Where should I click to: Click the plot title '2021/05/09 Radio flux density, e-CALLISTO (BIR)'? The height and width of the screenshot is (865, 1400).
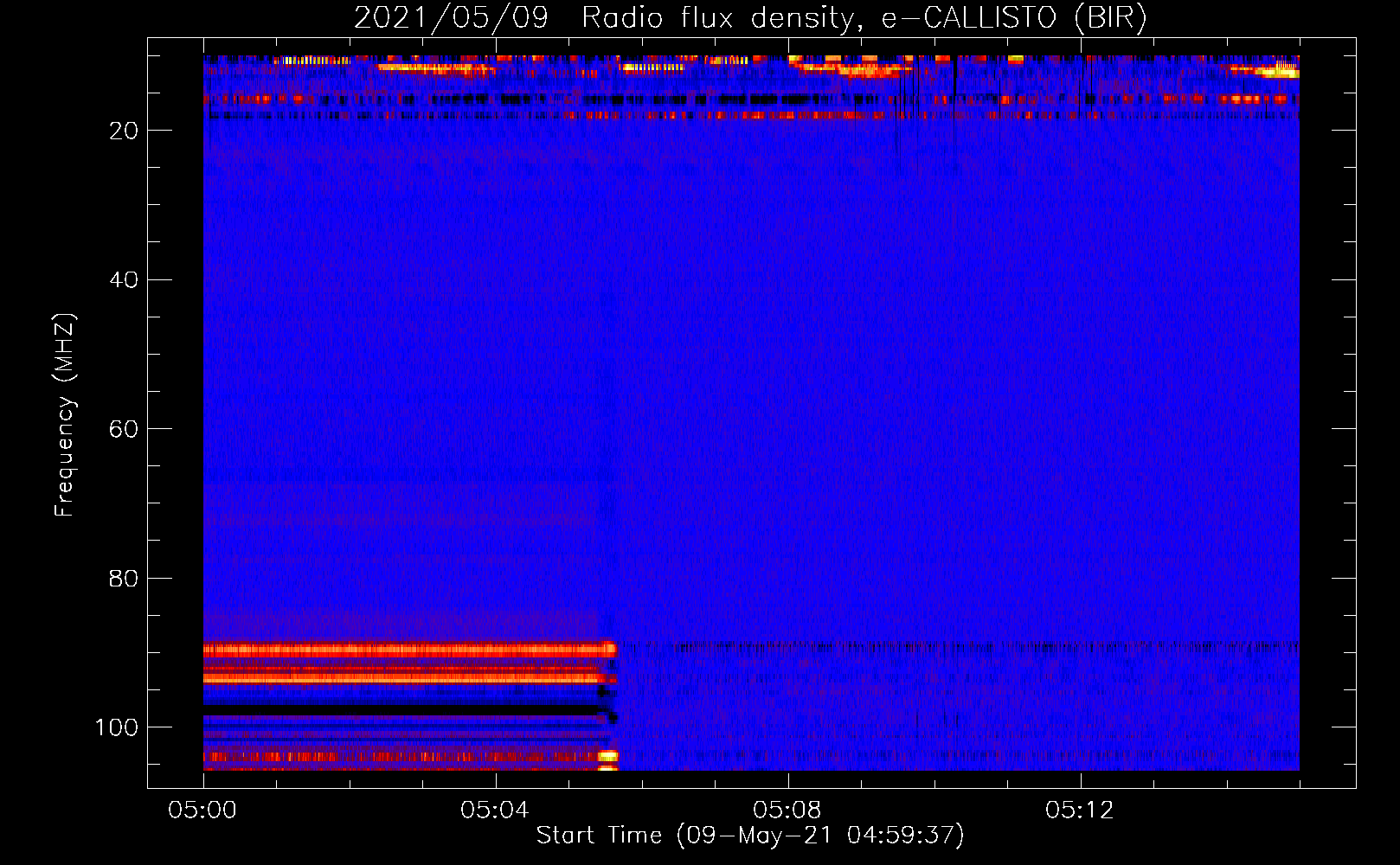[750, 18]
